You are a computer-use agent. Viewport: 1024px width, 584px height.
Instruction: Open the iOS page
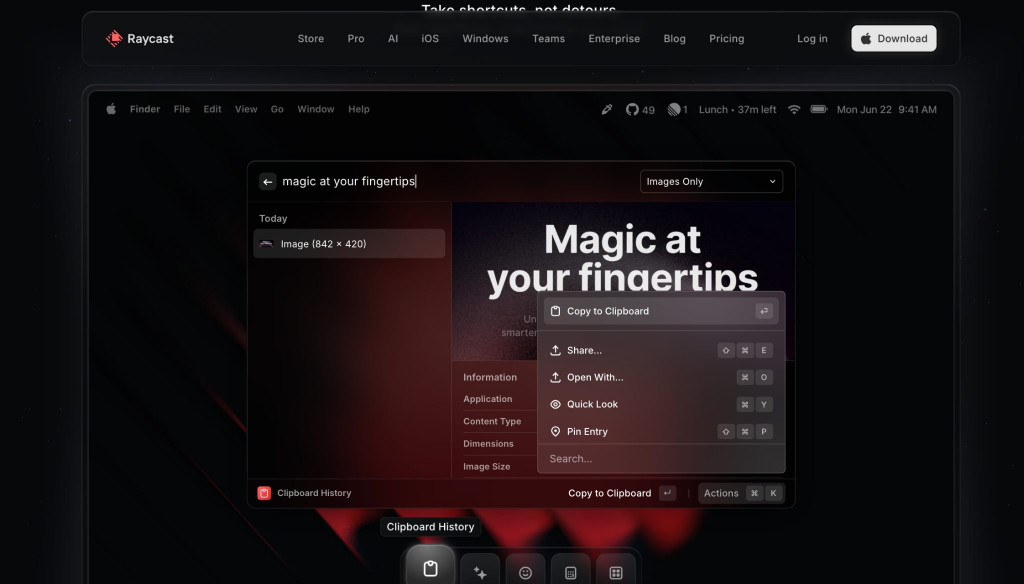pos(430,39)
